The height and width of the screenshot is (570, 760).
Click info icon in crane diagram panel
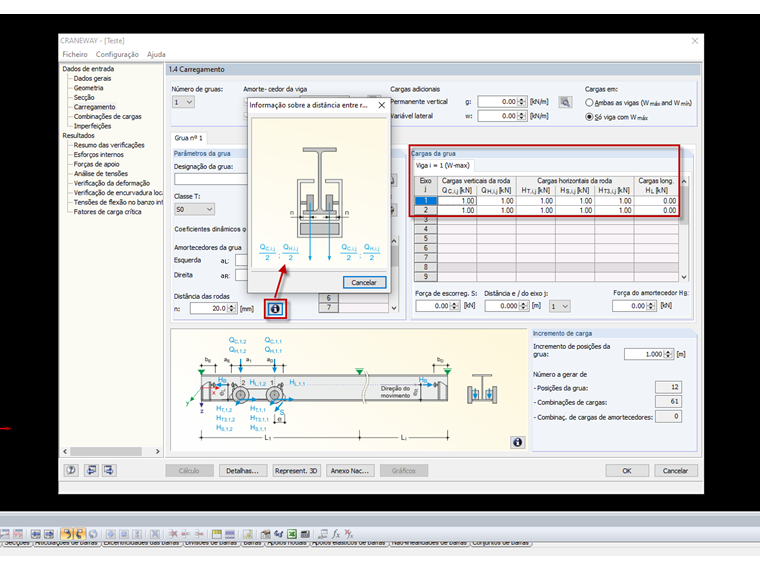click(x=517, y=442)
